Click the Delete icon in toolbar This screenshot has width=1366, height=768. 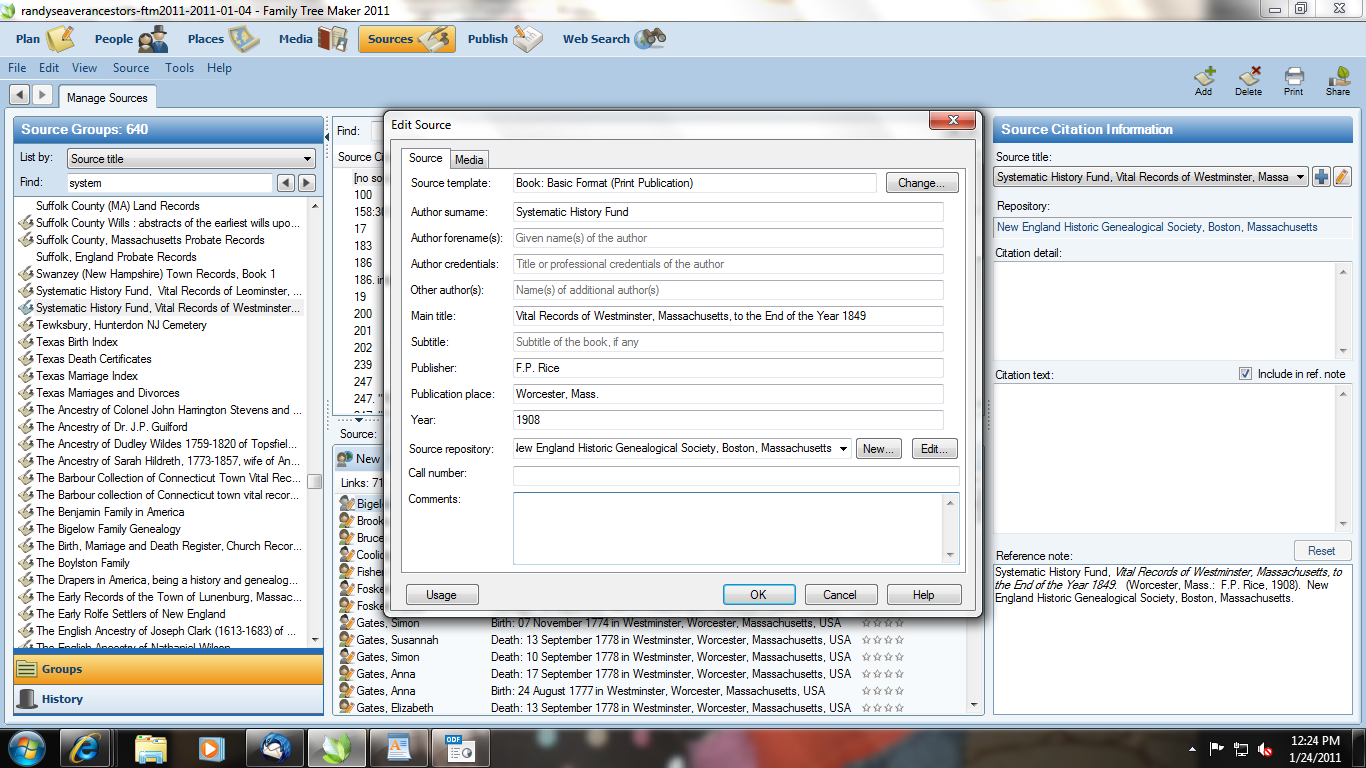[1248, 82]
